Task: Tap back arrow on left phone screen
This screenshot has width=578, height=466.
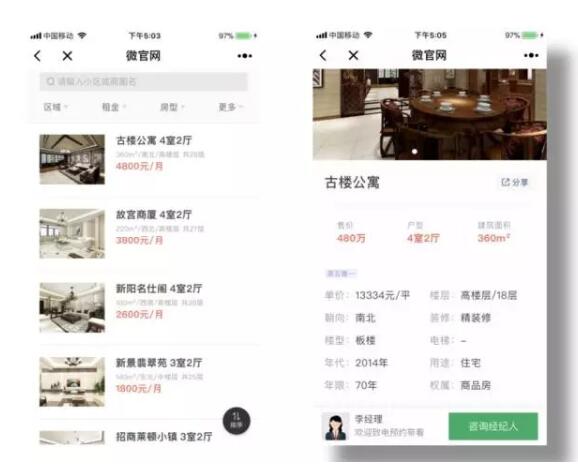Action: [37, 56]
